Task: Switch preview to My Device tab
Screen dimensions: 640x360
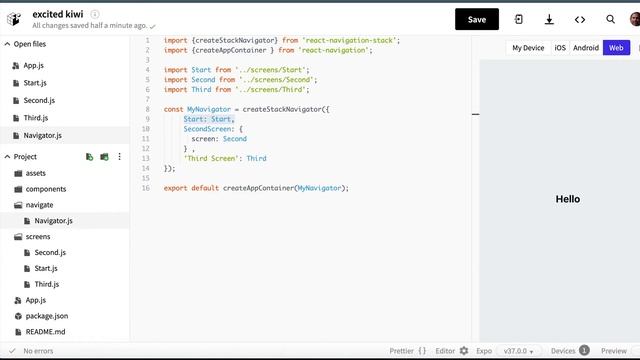Action: 528,48
